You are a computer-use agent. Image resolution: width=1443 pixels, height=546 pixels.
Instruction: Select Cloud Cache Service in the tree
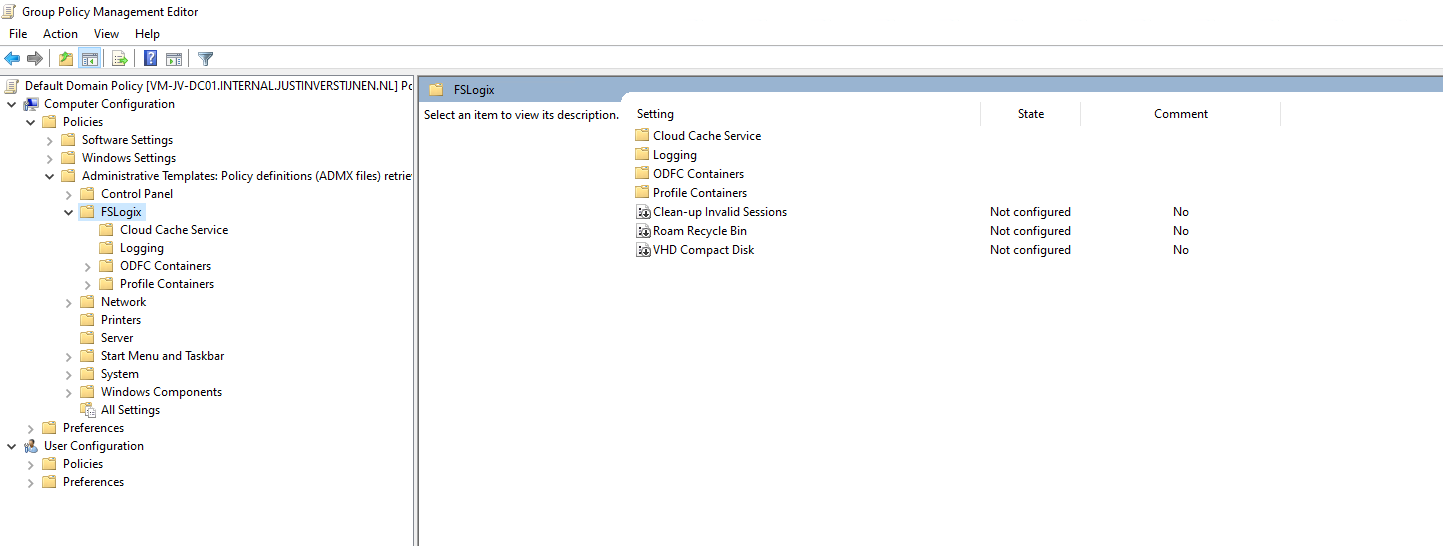174,230
